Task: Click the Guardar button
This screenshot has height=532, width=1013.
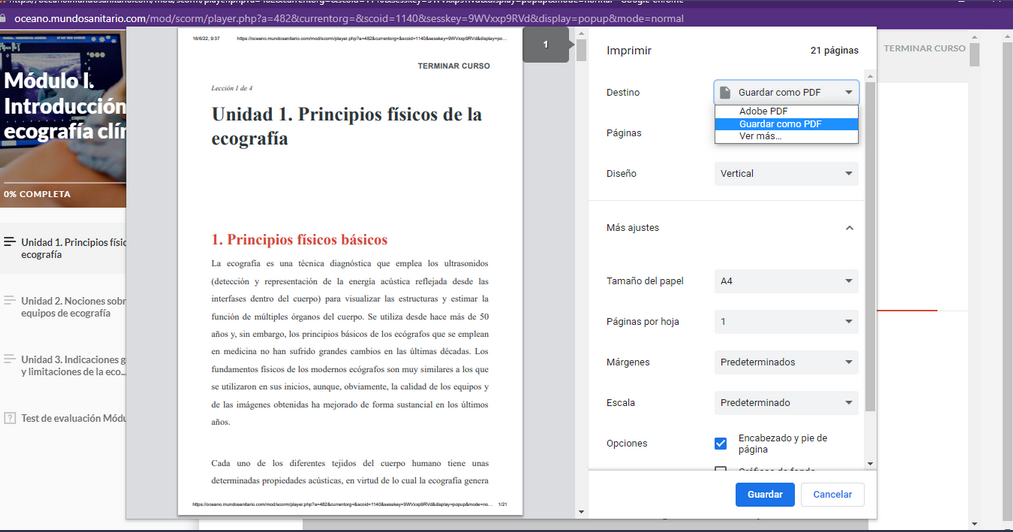Action: click(765, 495)
